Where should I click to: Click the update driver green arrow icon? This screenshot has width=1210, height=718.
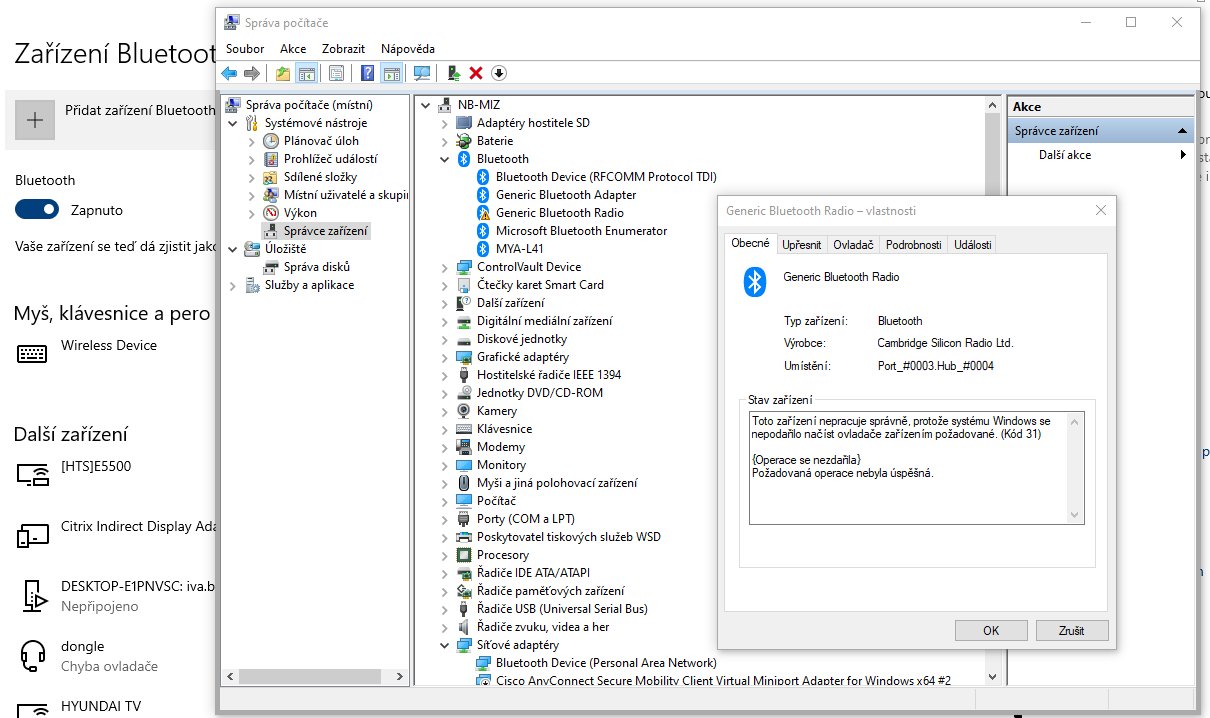coord(454,73)
